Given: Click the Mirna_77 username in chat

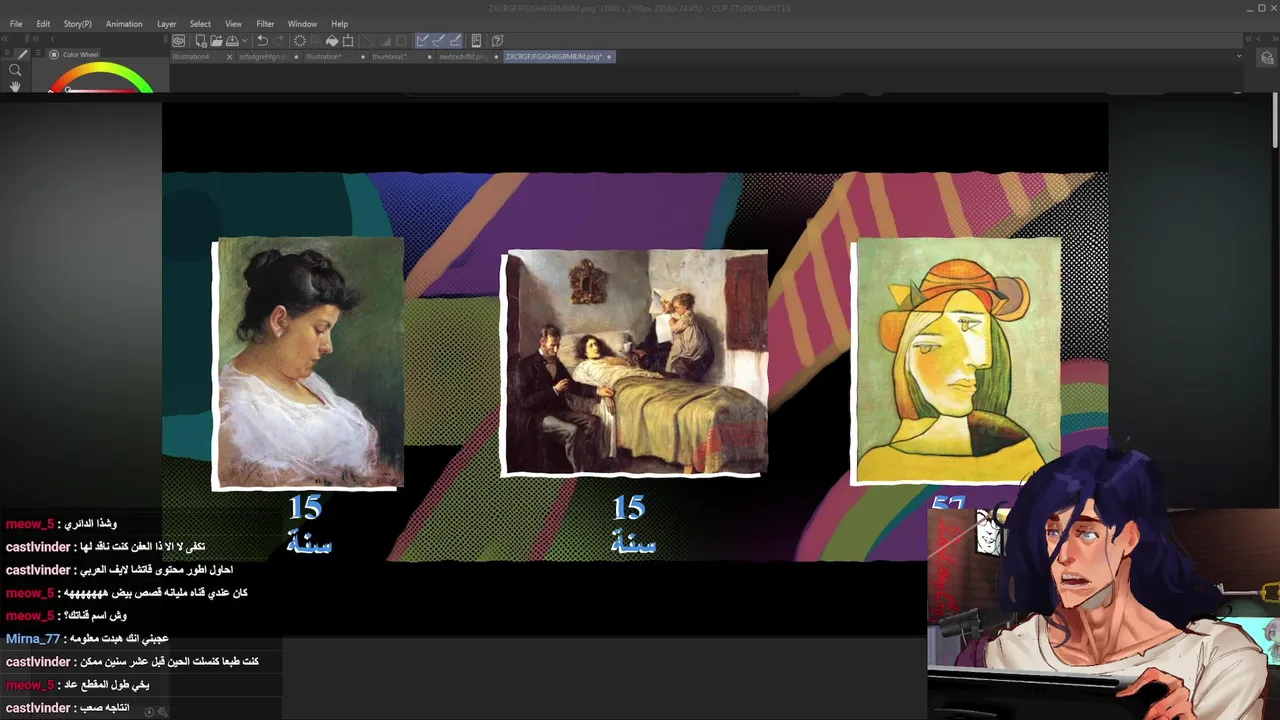Looking at the screenshot, I should (32, 639).
